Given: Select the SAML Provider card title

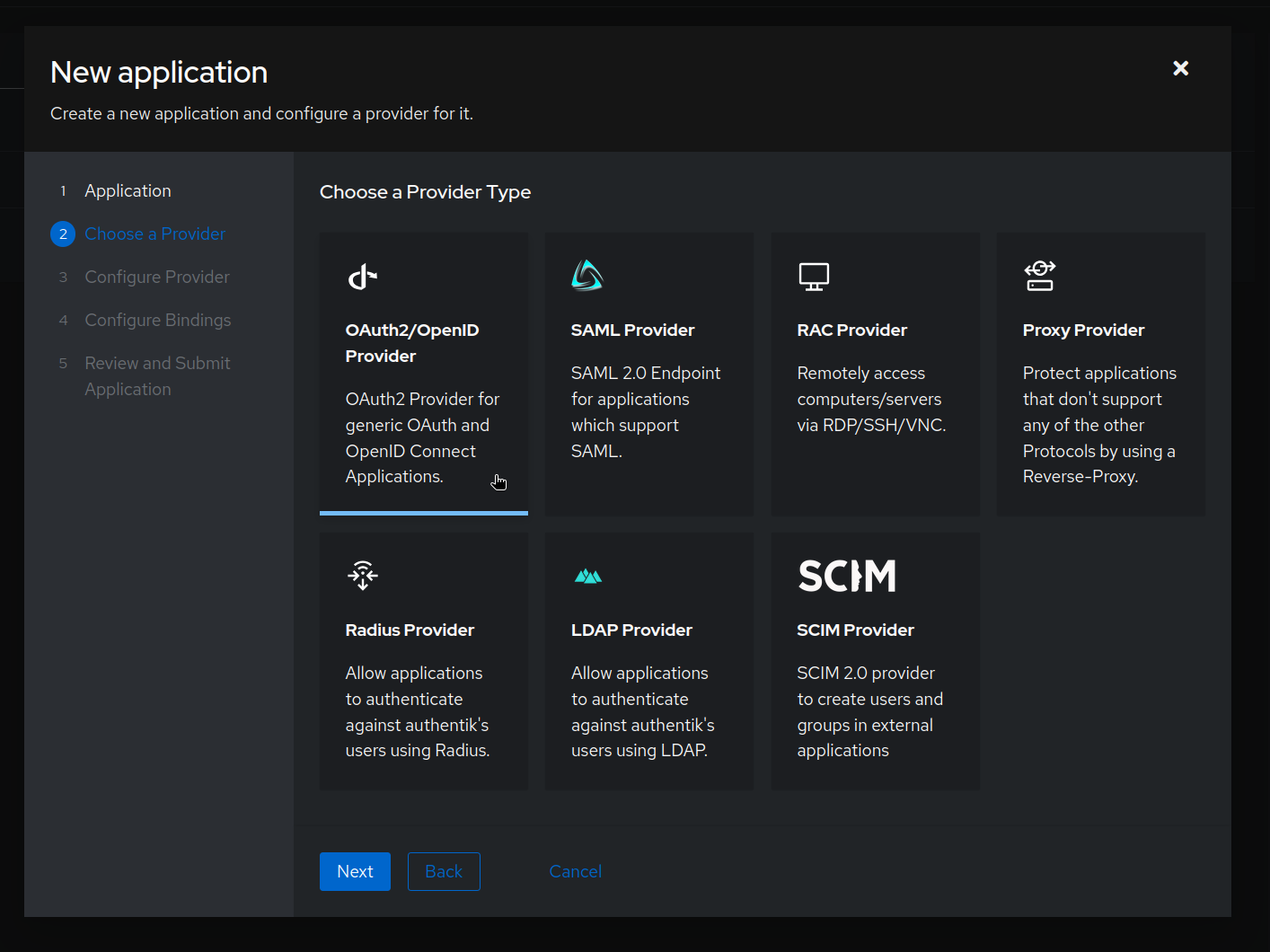Looking at the screenshot, I should point(633,330).
